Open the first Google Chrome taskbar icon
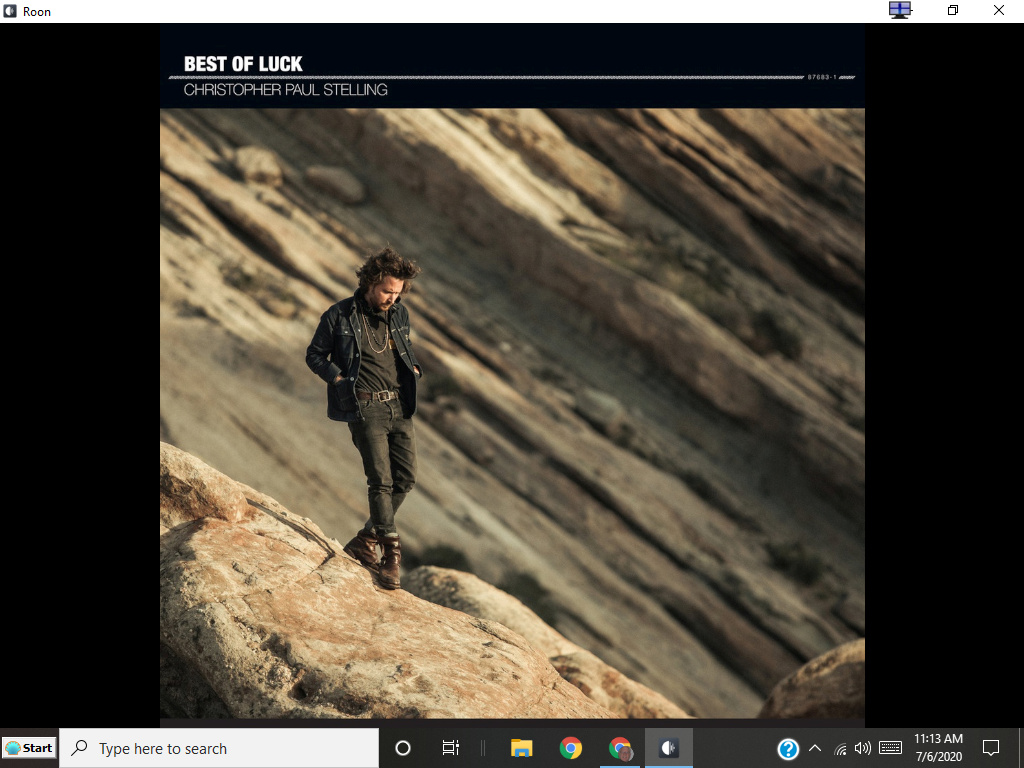The image size is (1024, 768). (570, 748)
